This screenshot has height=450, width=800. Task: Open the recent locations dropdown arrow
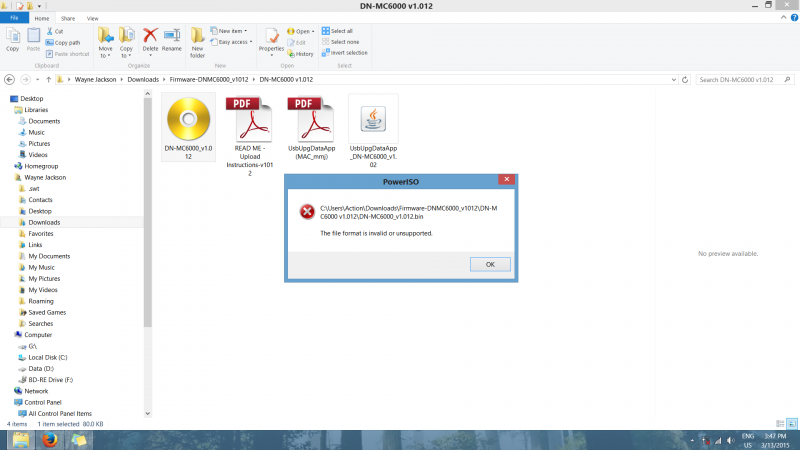pyautogui.click(x=38, y=80)
